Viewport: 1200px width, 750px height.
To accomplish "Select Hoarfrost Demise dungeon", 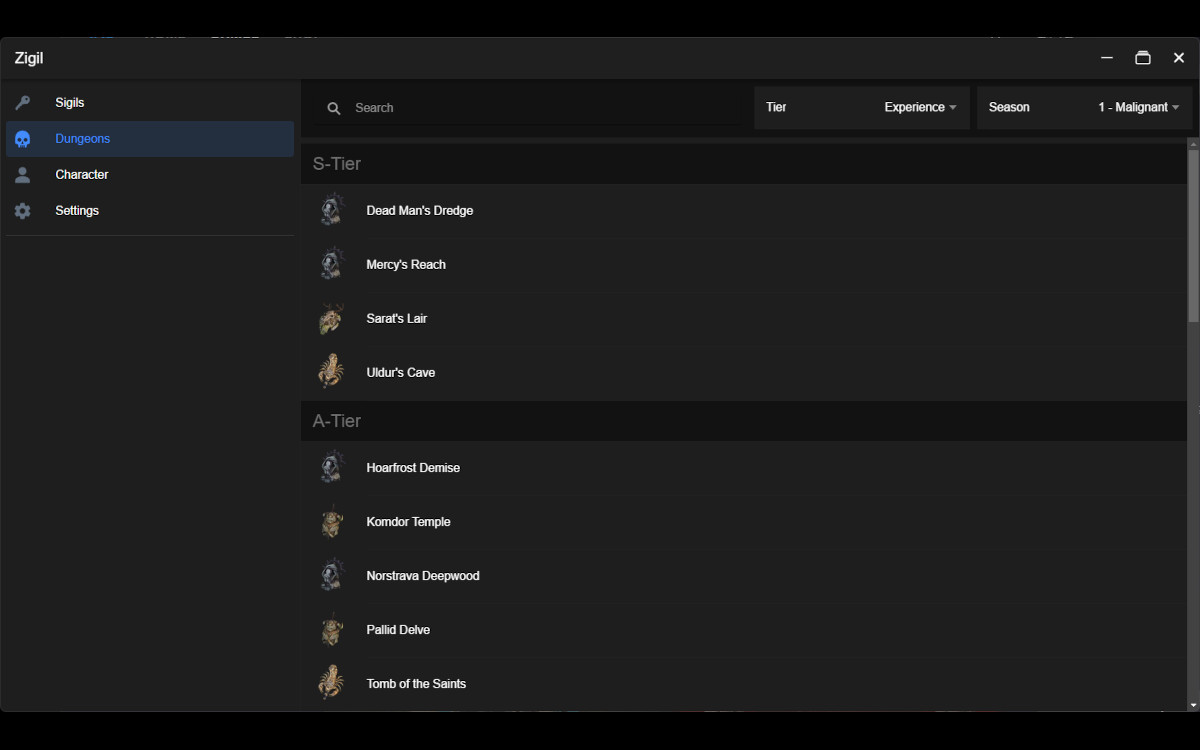I will [x=413, y=468].
